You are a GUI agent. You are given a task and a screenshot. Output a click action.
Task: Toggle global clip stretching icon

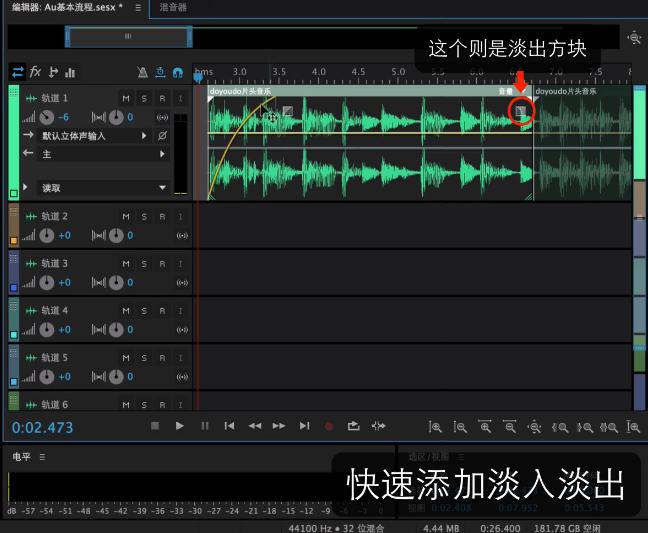[x=160, y=72]
